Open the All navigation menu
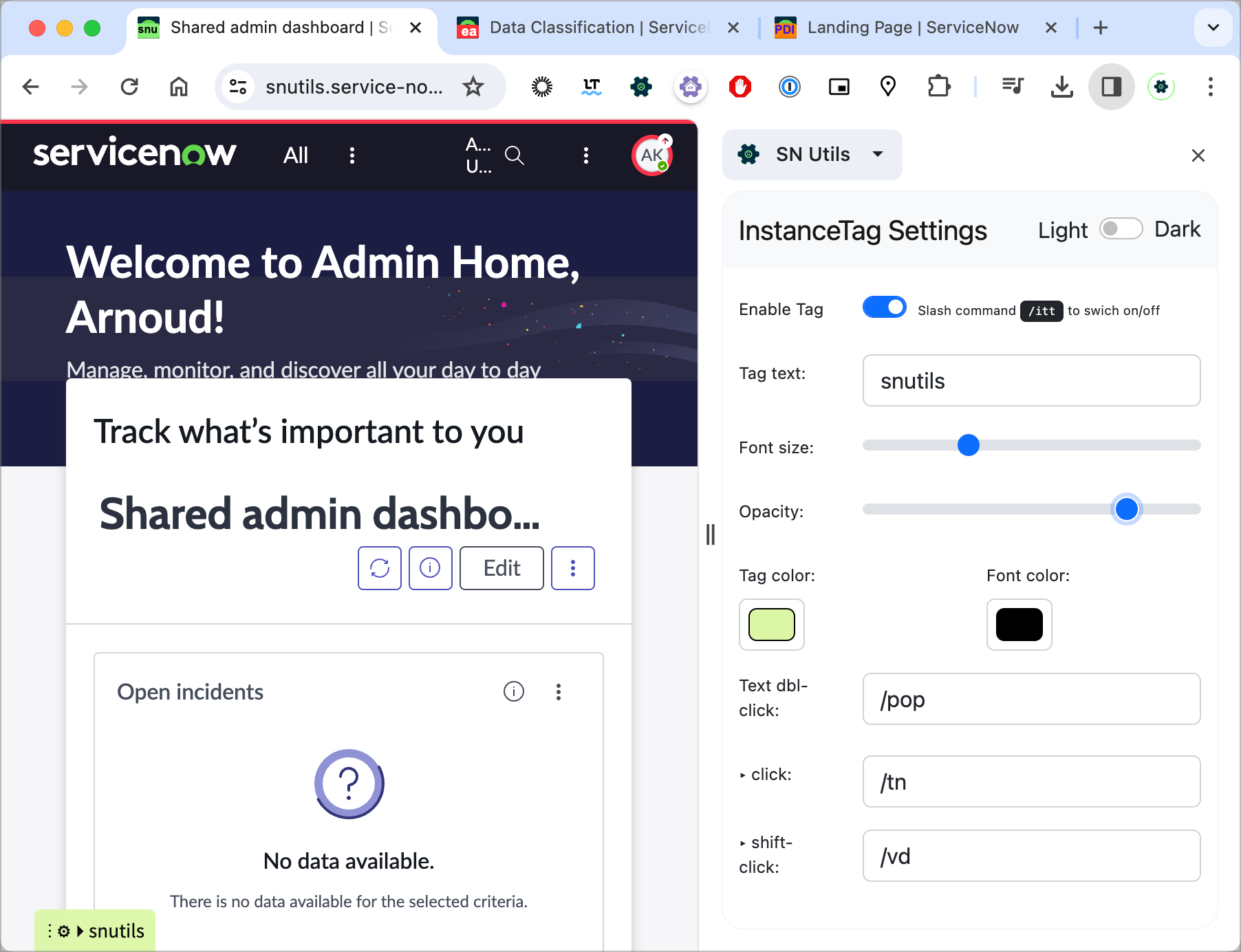The height and width of the screenshot is (952, 1241). coord(296,155)
